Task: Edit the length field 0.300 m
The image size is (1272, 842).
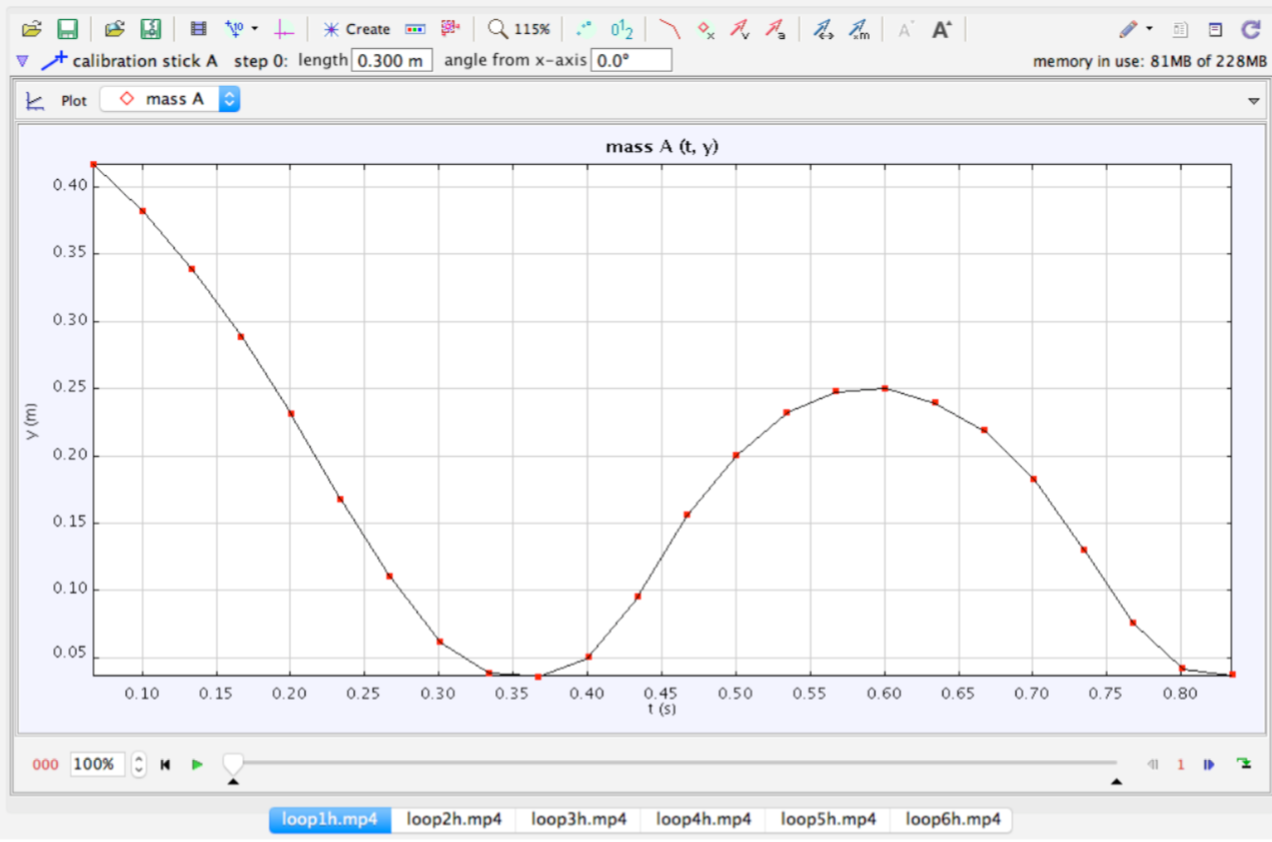Action: tap(392, 61)
